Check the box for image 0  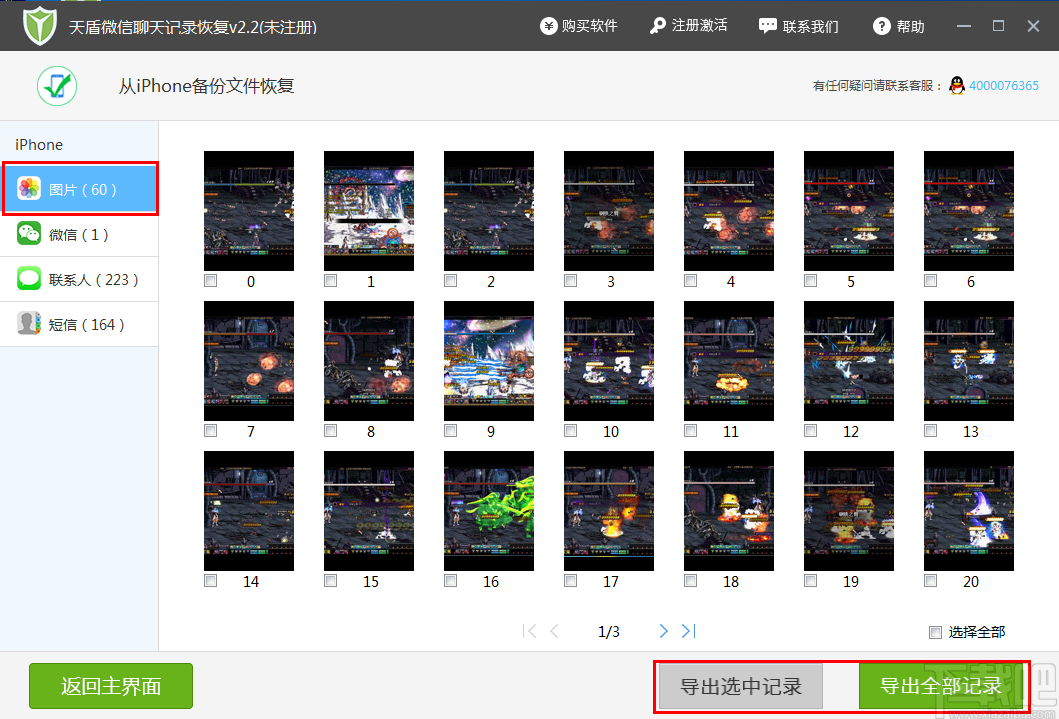(211, 280)
